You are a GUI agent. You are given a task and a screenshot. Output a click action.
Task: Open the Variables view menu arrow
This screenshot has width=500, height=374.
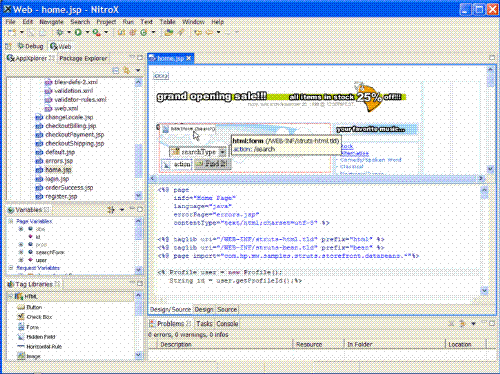(122, 210)
